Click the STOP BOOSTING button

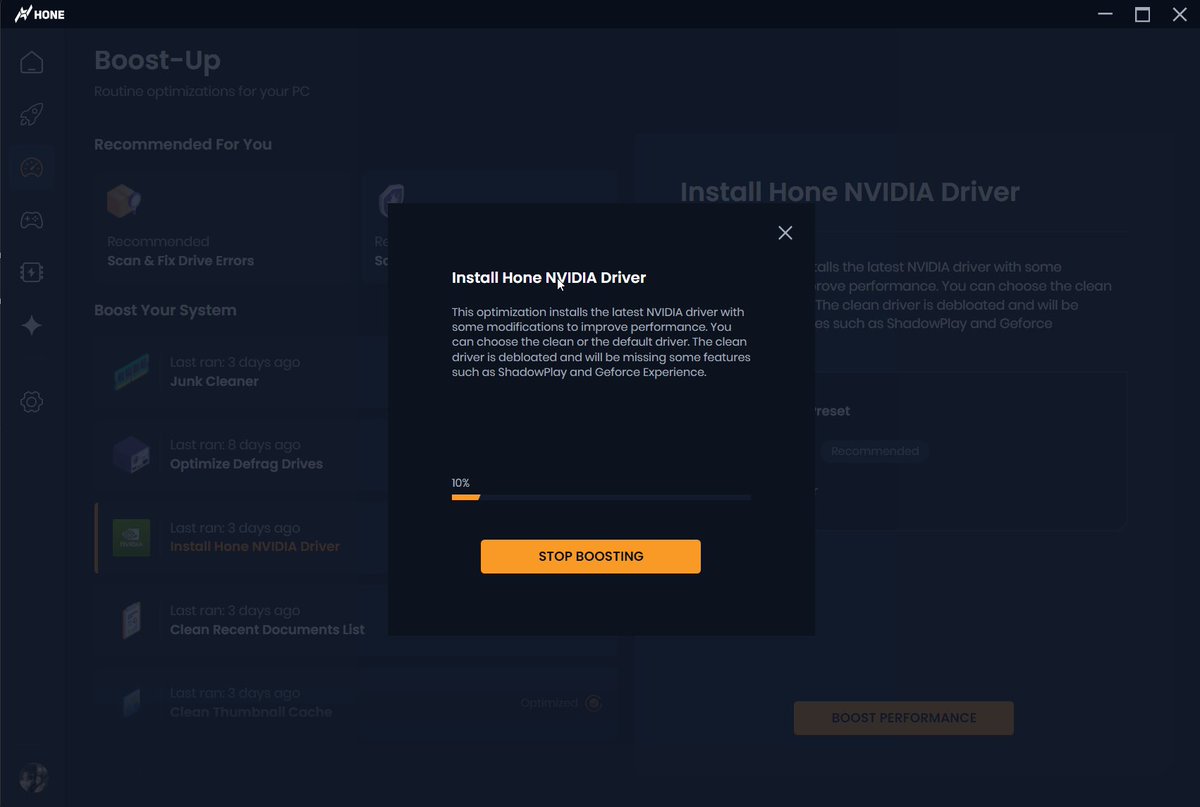coord(591,556)
